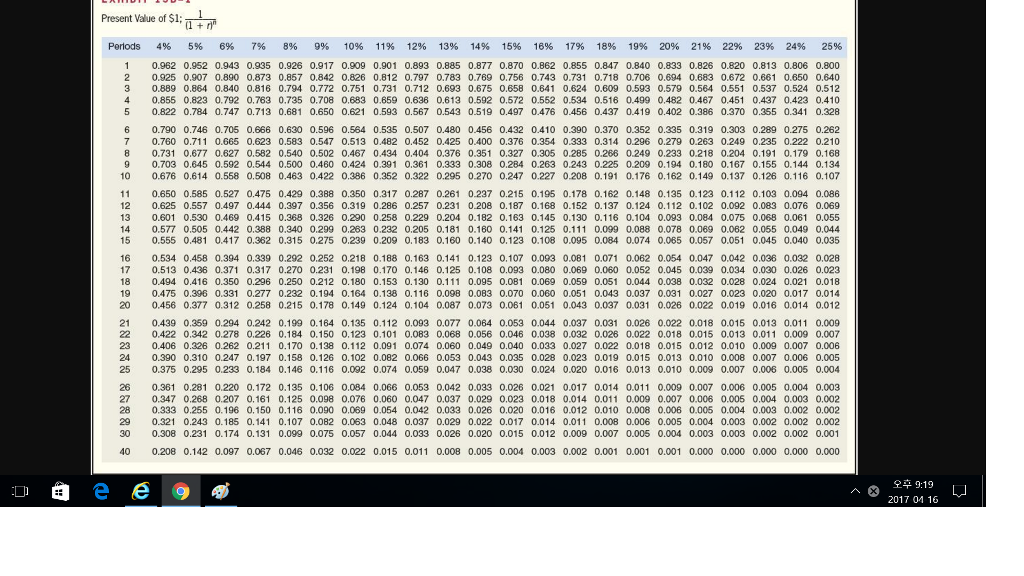This screenshot has height=576, width=1024.
Task: Click the period 40 row label
Action: click(x=125, y=451)
